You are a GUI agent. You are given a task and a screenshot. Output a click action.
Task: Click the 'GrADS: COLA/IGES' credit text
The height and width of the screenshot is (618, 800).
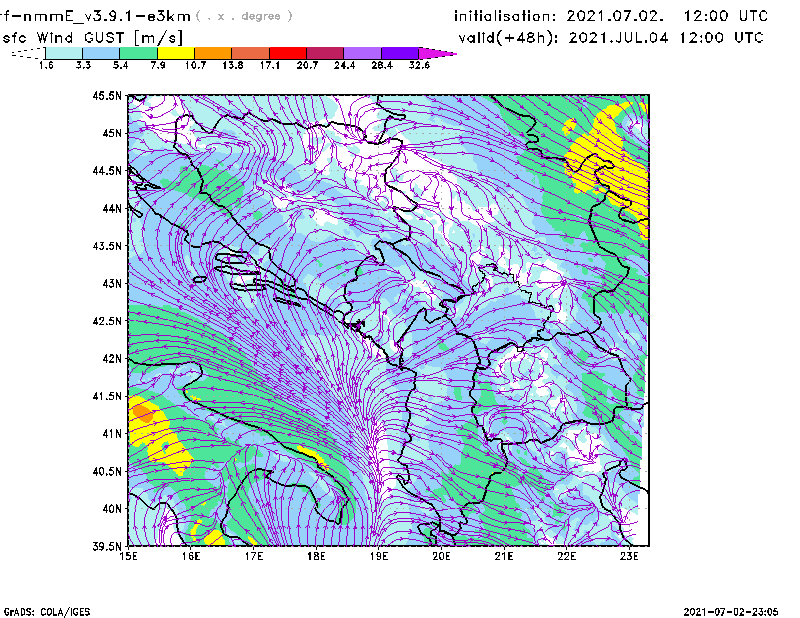point(47,612)
